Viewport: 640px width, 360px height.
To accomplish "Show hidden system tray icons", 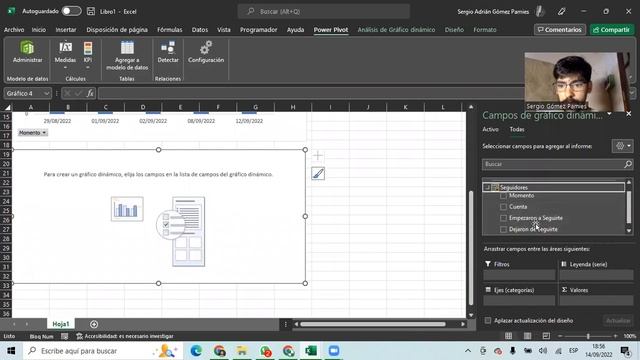I will coord(468,351).
